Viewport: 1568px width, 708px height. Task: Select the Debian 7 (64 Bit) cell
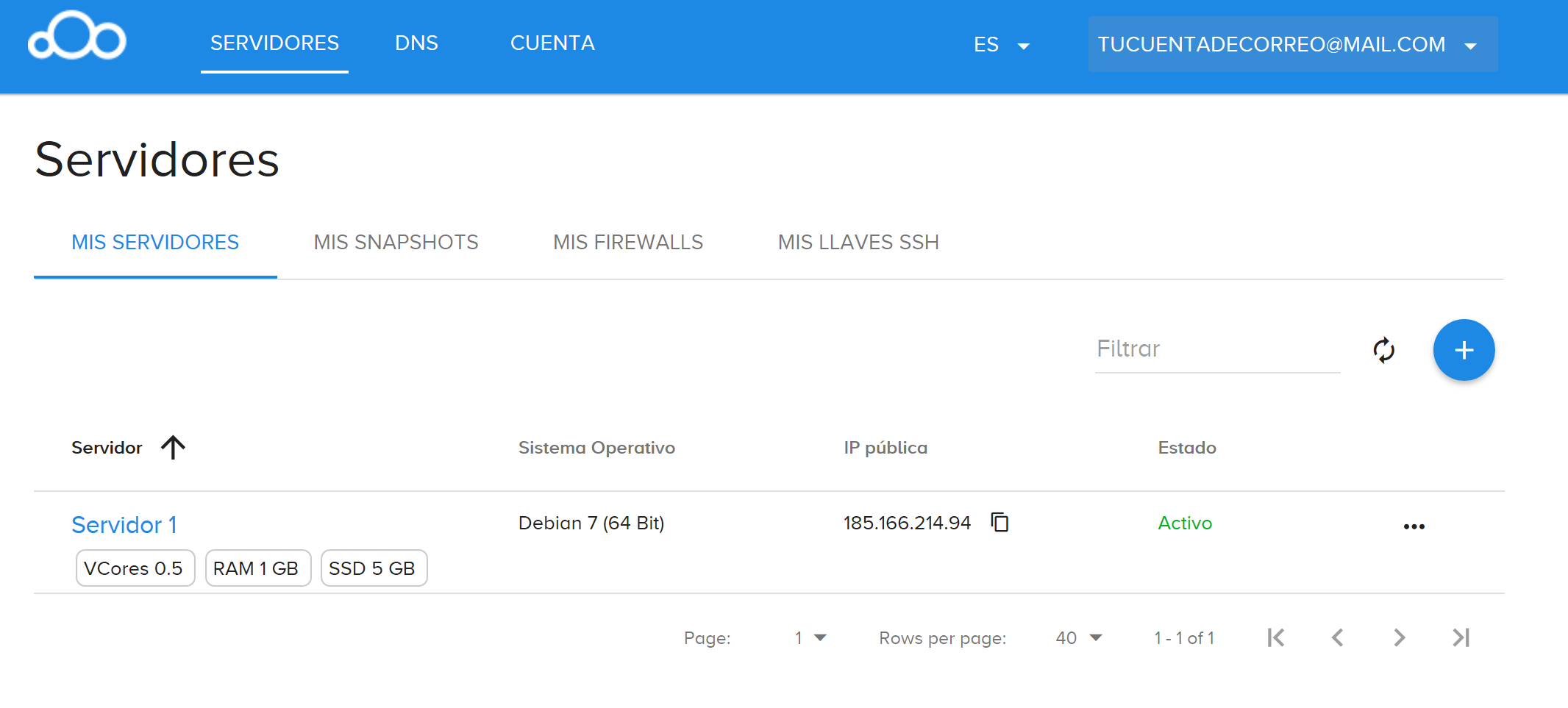(x=591, y=523)
